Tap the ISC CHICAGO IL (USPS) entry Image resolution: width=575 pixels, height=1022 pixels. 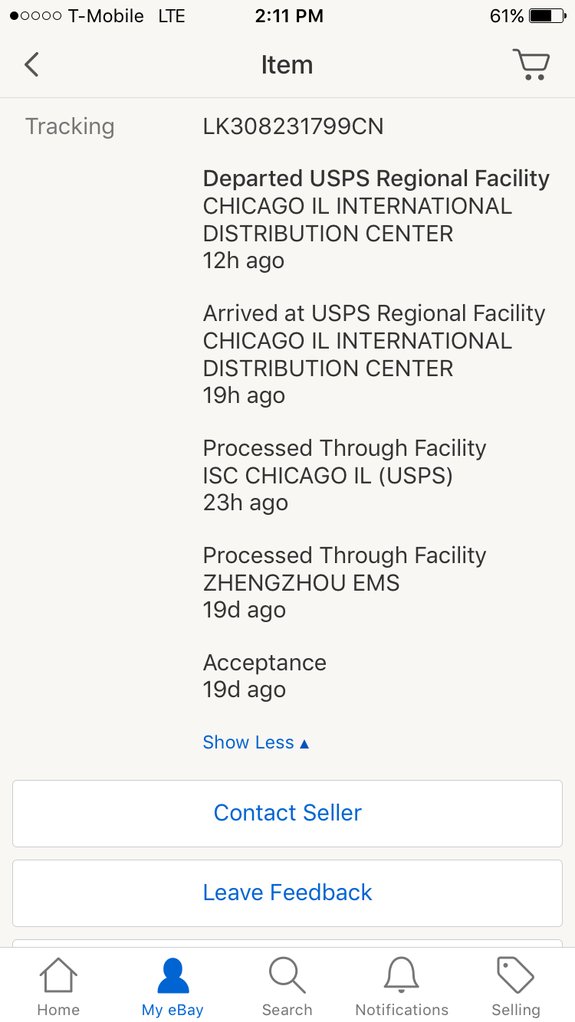click(344, 476)
